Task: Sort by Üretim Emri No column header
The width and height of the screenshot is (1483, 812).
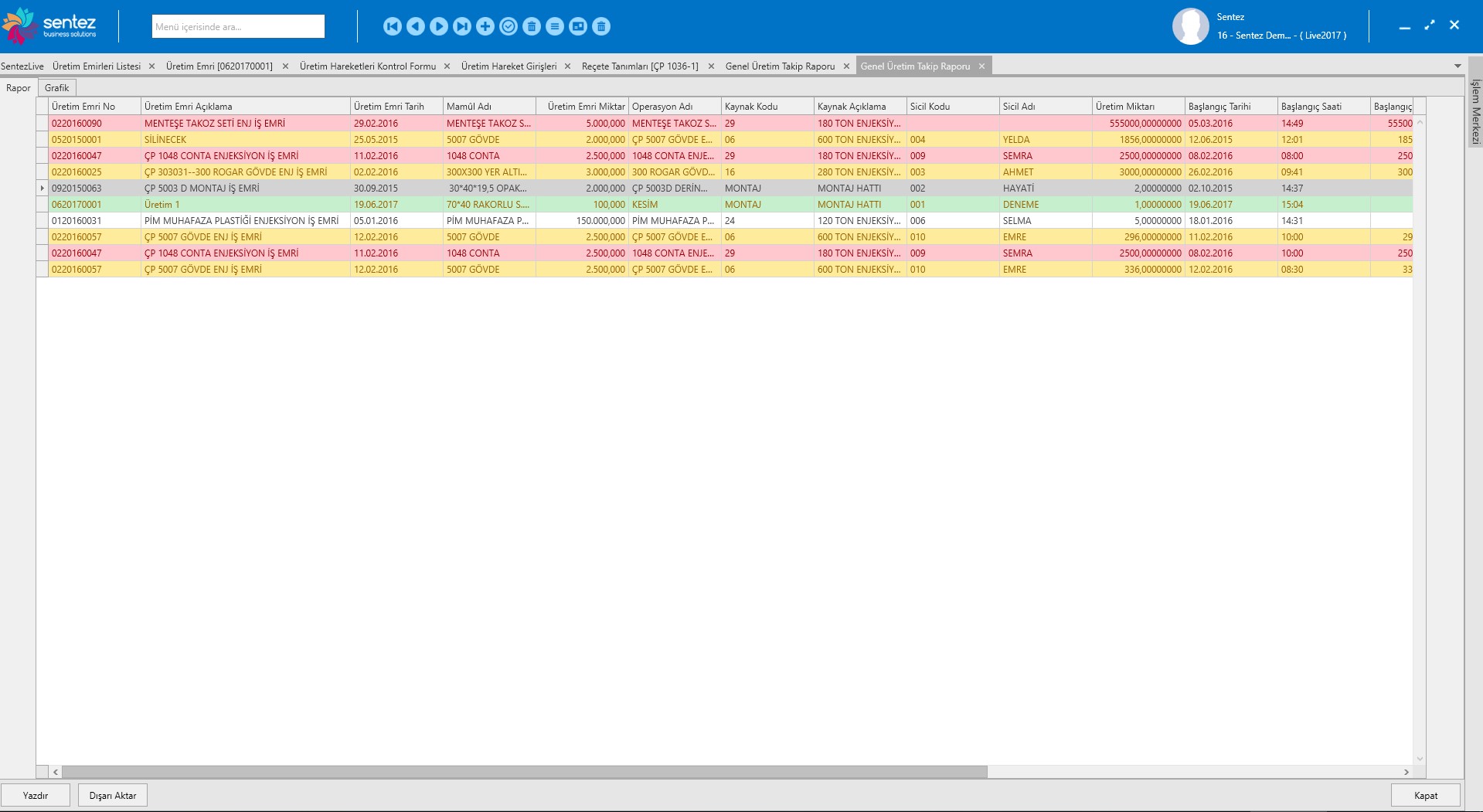Action: coord(94,107)
